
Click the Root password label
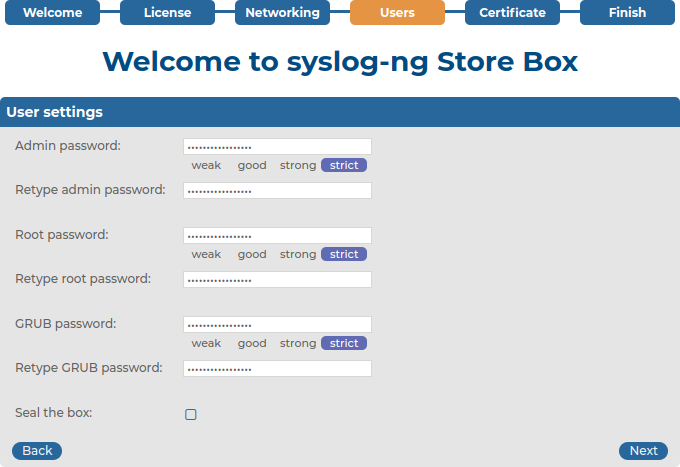pos(62,235)
